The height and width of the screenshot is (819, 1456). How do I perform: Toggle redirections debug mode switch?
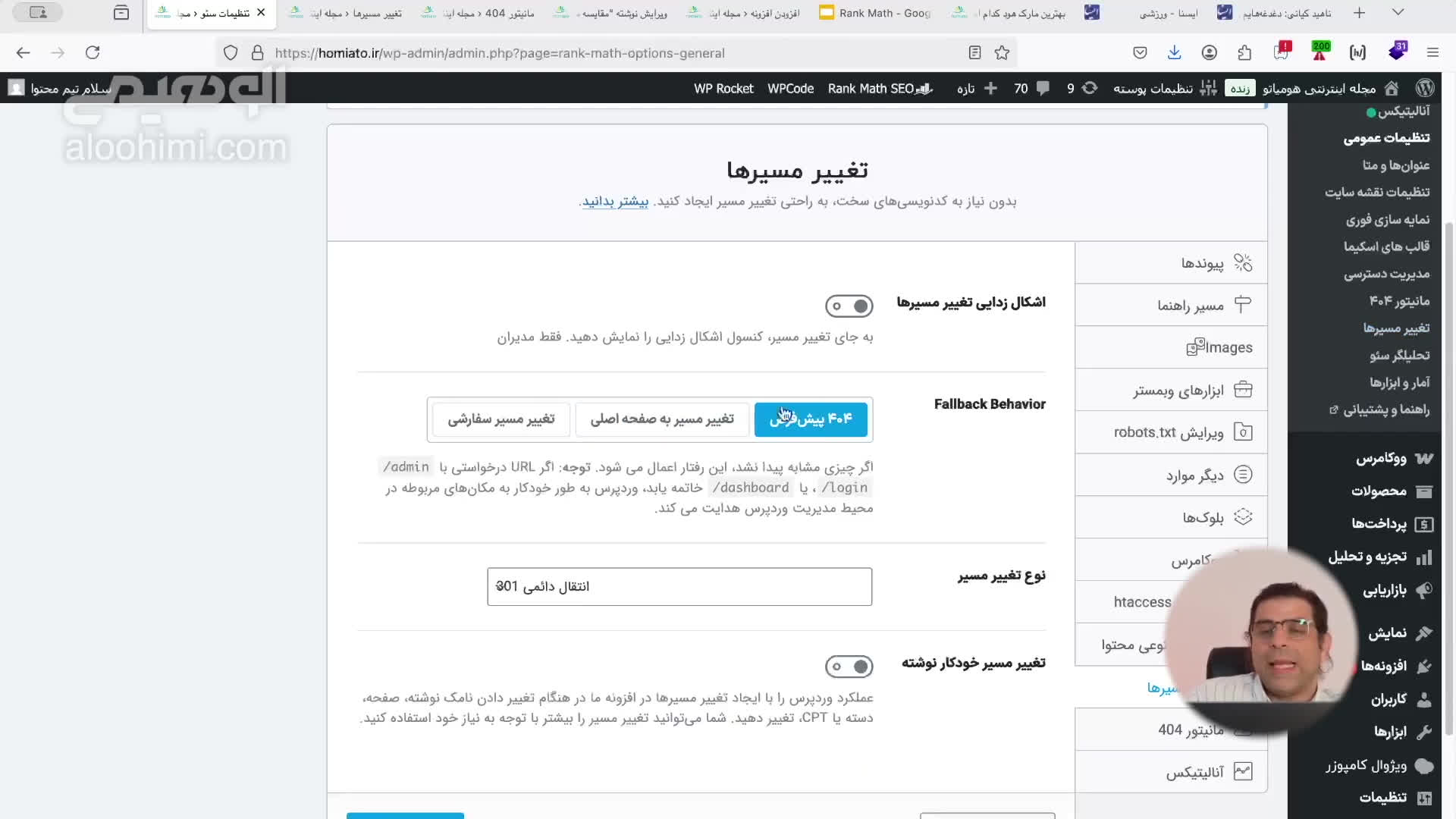click(x=849, y=306)
